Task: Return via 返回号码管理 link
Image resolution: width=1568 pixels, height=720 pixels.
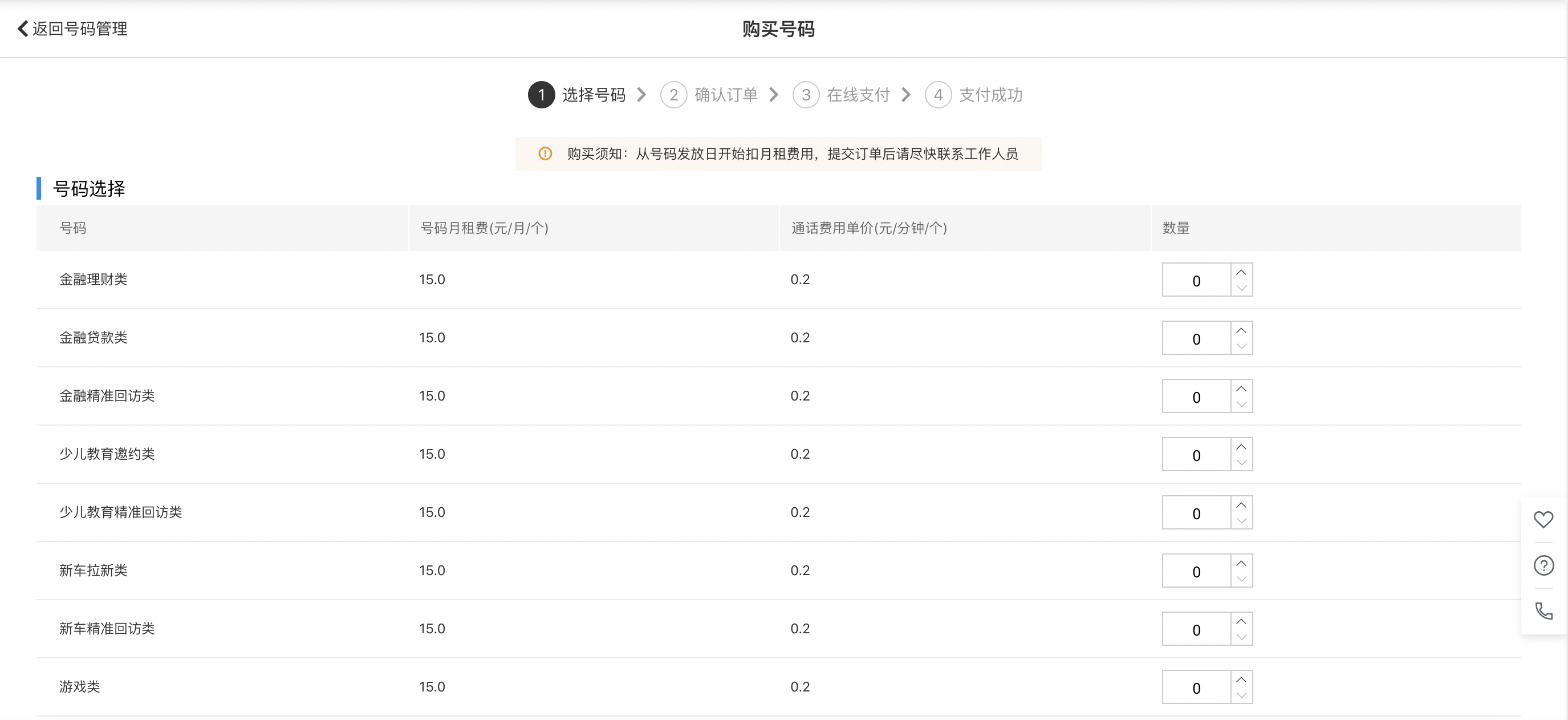Action: (x=80, y=29)
